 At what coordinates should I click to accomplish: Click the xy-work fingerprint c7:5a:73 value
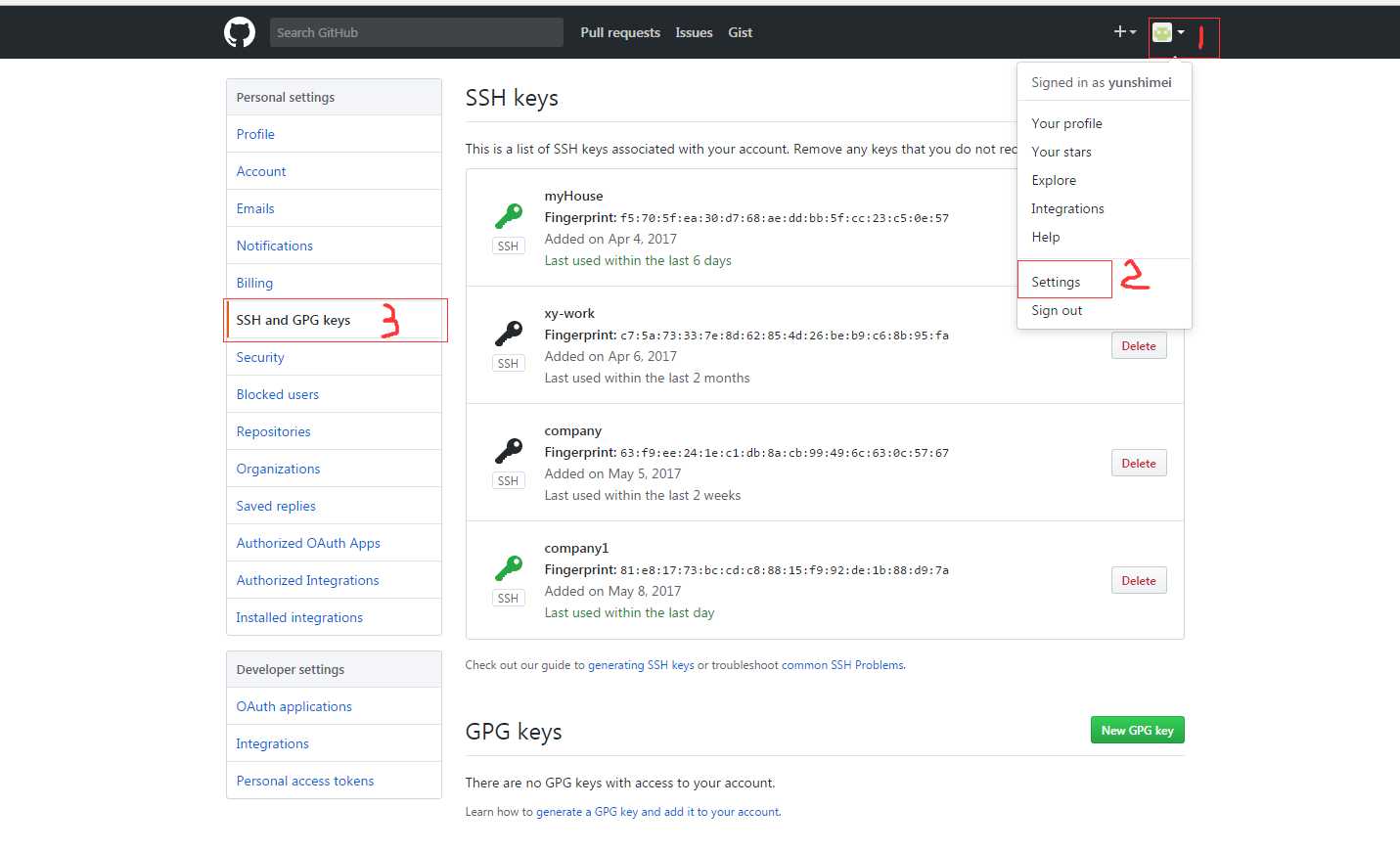tap(785, 336)
